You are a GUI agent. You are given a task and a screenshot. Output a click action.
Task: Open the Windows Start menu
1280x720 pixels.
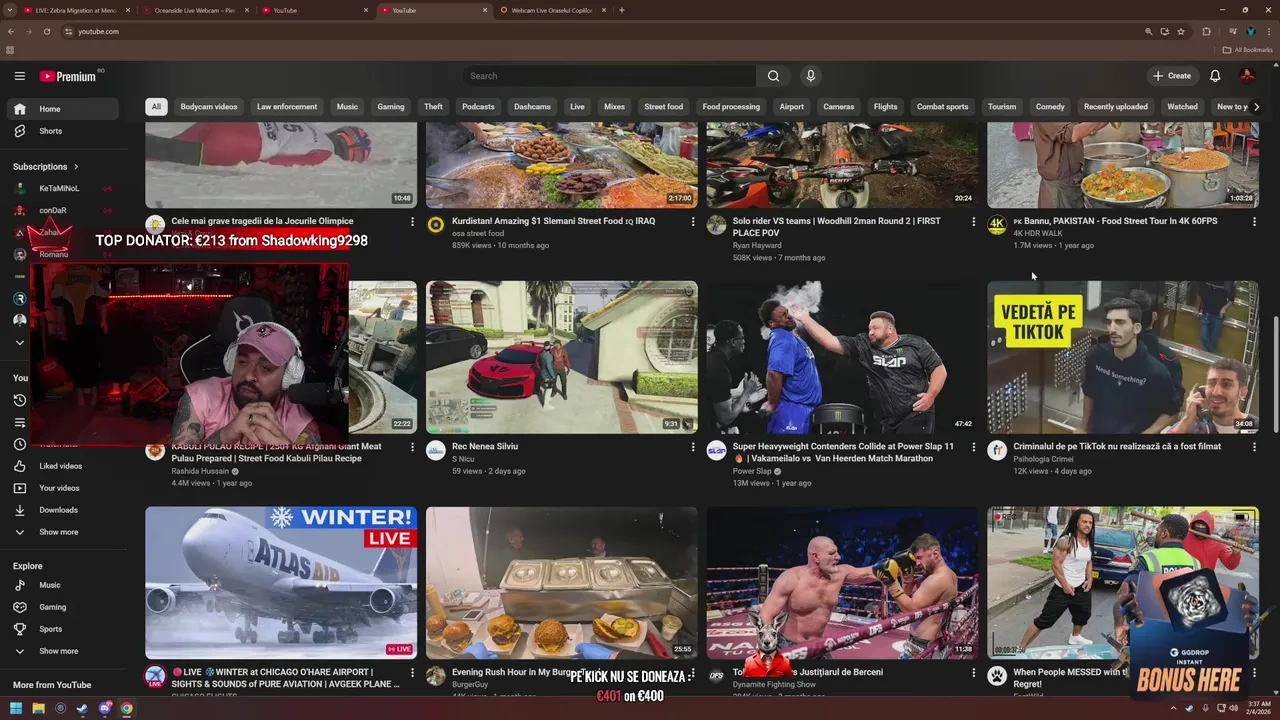point(16,708)
